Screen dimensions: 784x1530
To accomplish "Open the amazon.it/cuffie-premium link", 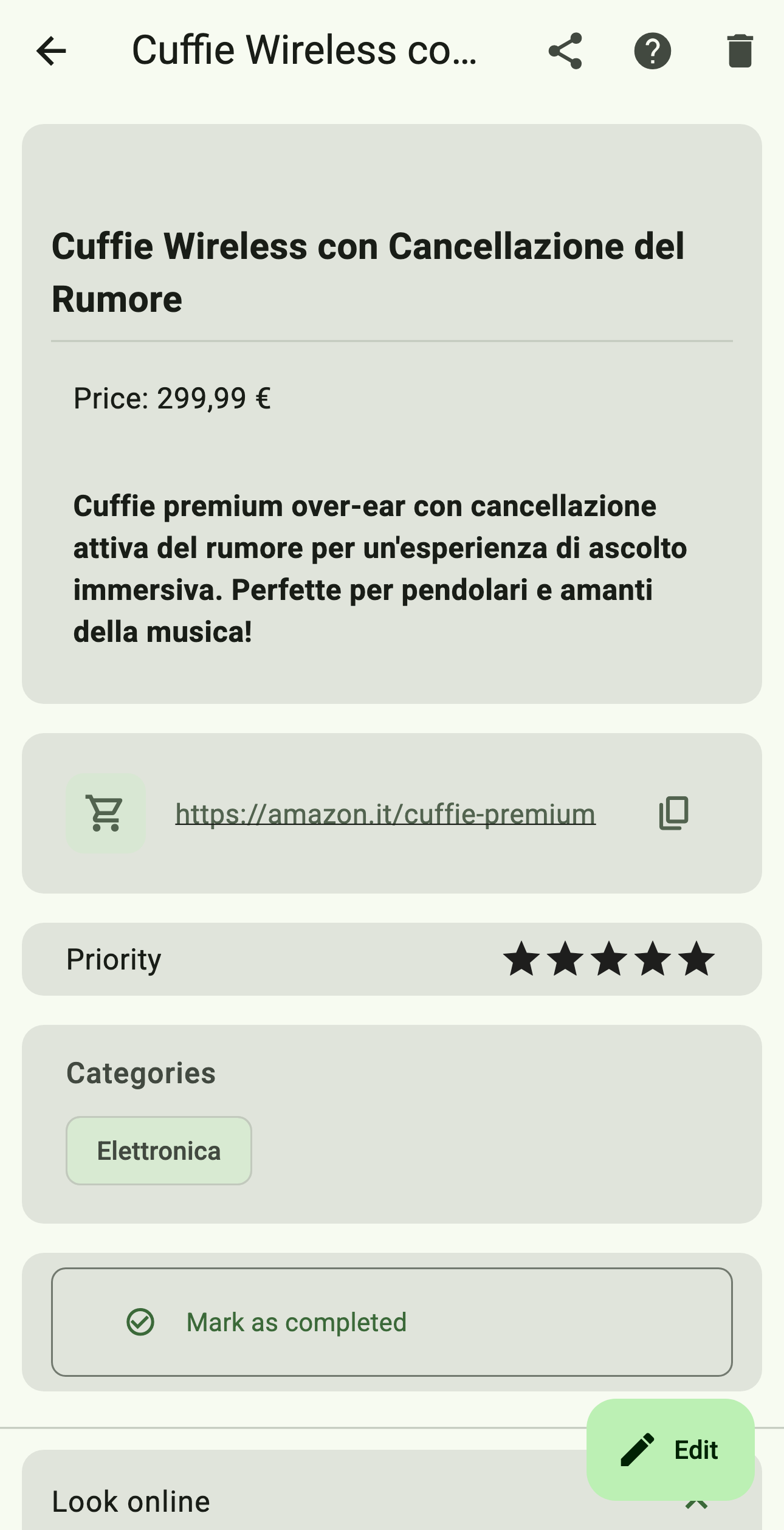I will pos(385,814).
